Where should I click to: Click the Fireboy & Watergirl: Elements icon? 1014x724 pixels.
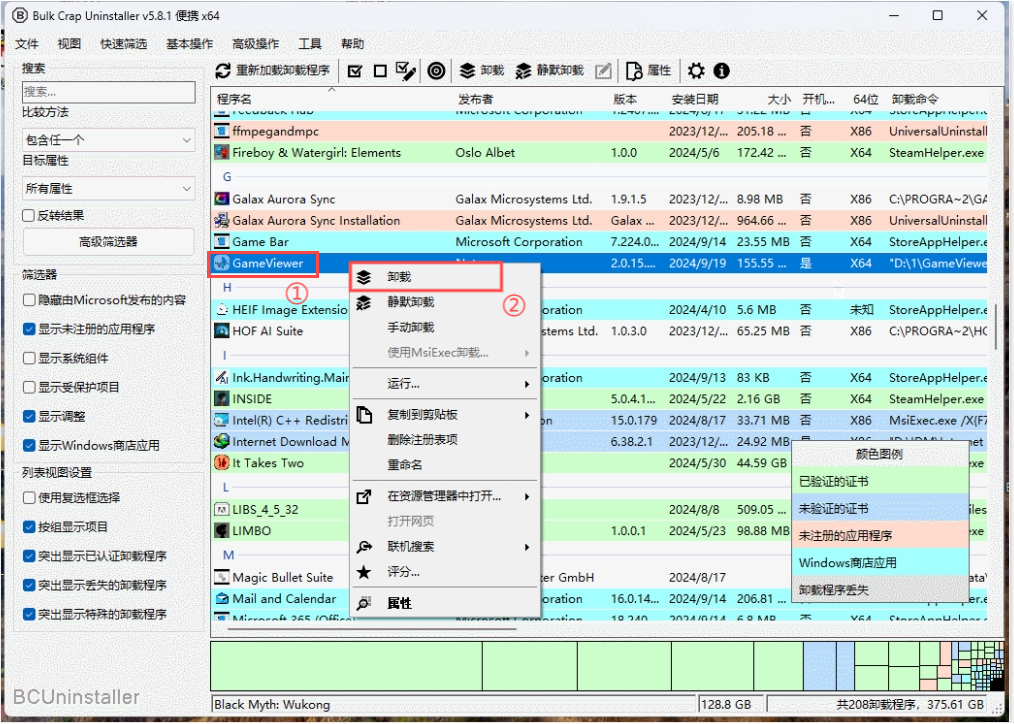click(x=222, y=153)
